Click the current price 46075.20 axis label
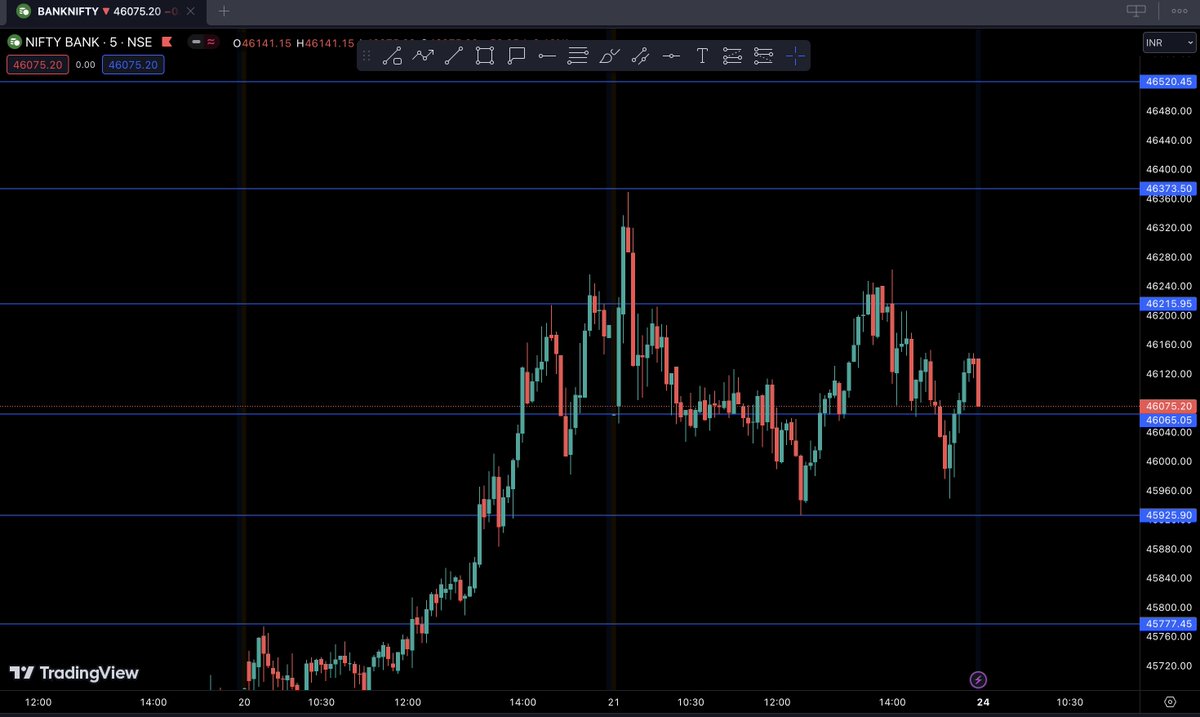The height and width of the screenshot is (717, 1200). (x=1169, y=406)
